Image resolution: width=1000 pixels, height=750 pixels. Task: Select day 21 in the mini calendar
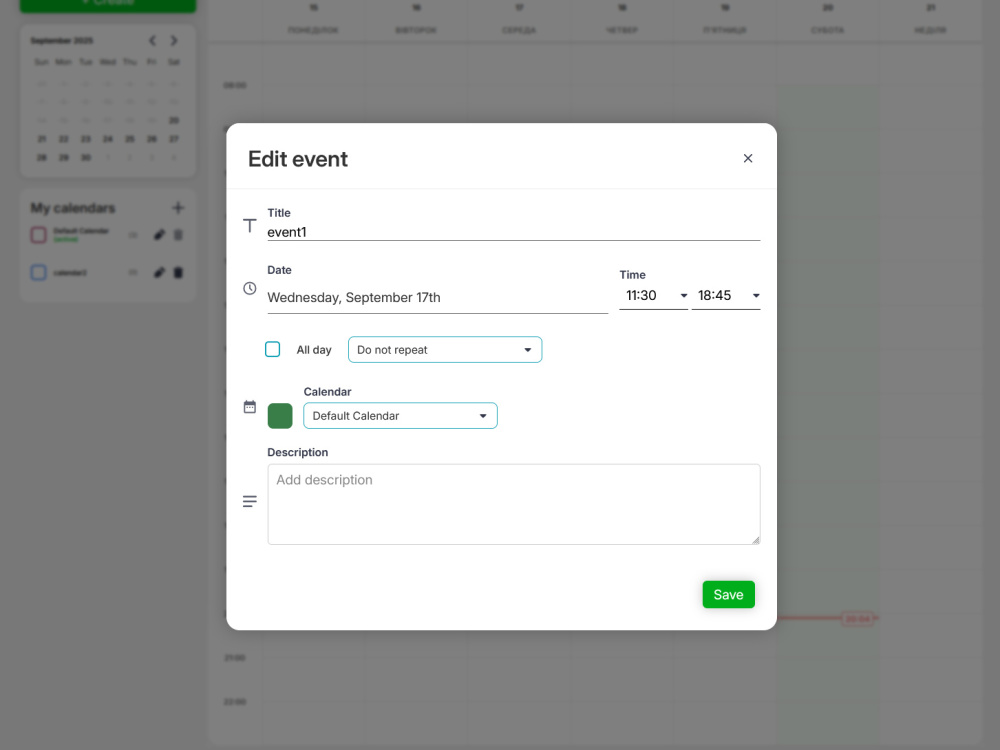(x=41, y=139)
